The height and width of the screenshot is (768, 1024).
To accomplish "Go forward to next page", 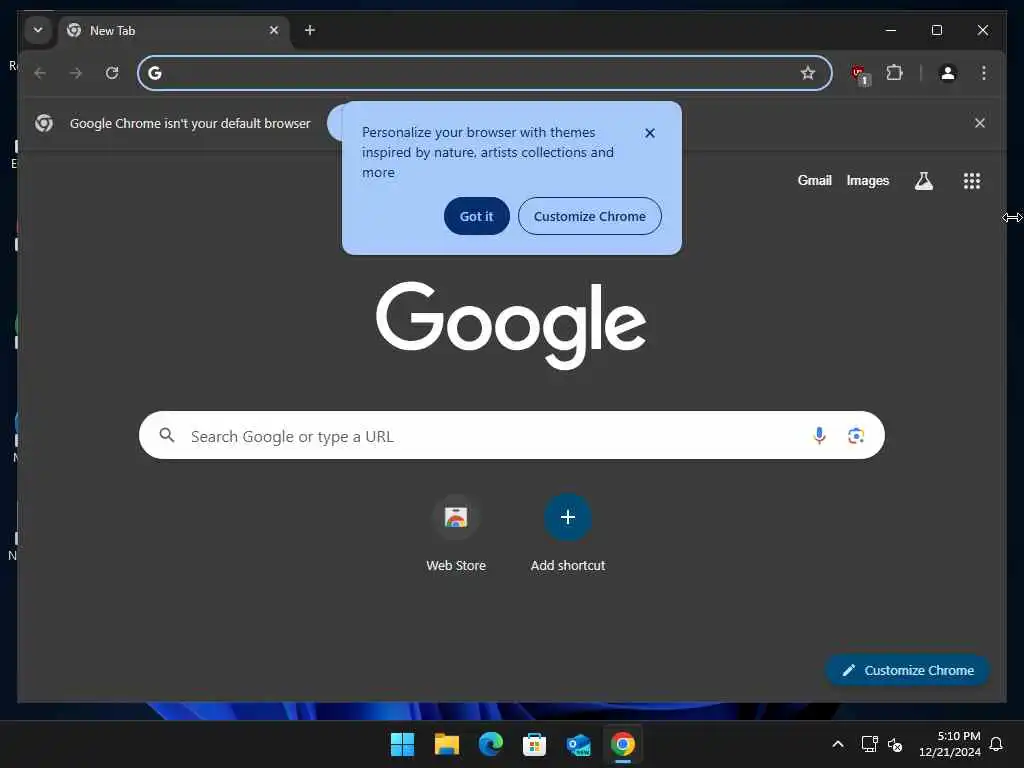I will point(76,72).
